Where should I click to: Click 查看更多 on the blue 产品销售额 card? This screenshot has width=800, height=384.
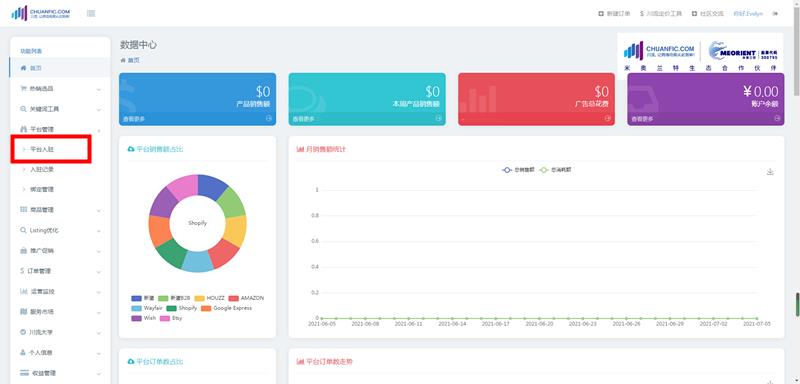pyautogui.click(x=134, y=119)
